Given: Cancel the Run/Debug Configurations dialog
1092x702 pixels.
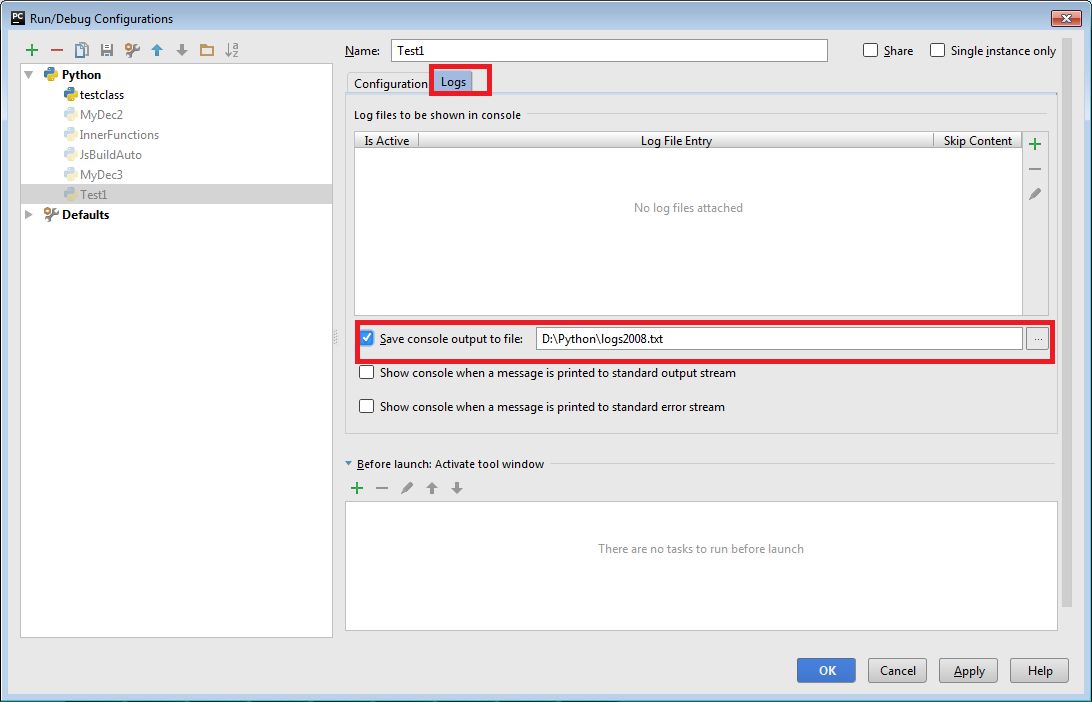Looking at the screenshot, I should [897, 671].
